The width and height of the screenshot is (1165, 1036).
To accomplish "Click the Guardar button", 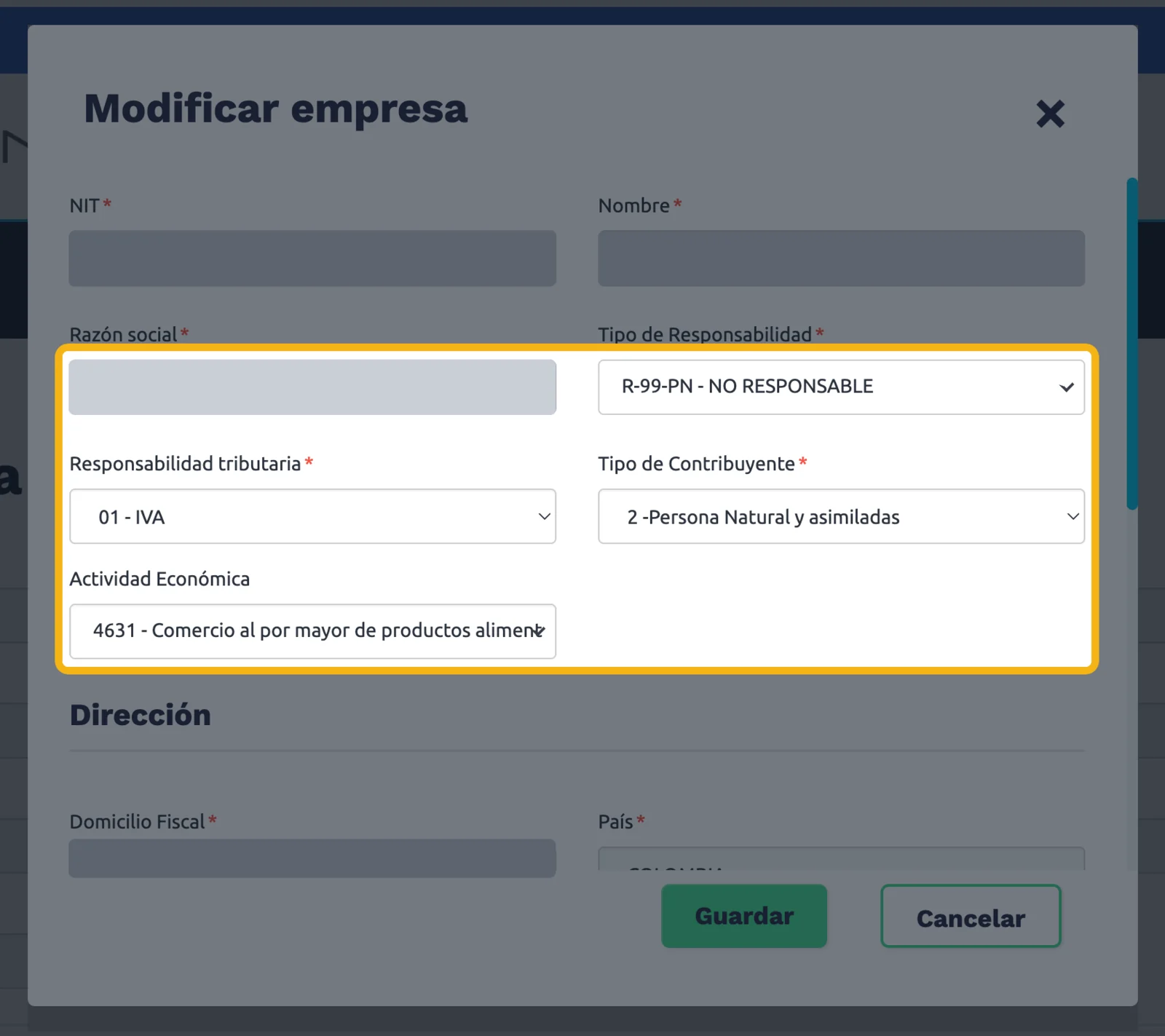I will tap(744, 916).
